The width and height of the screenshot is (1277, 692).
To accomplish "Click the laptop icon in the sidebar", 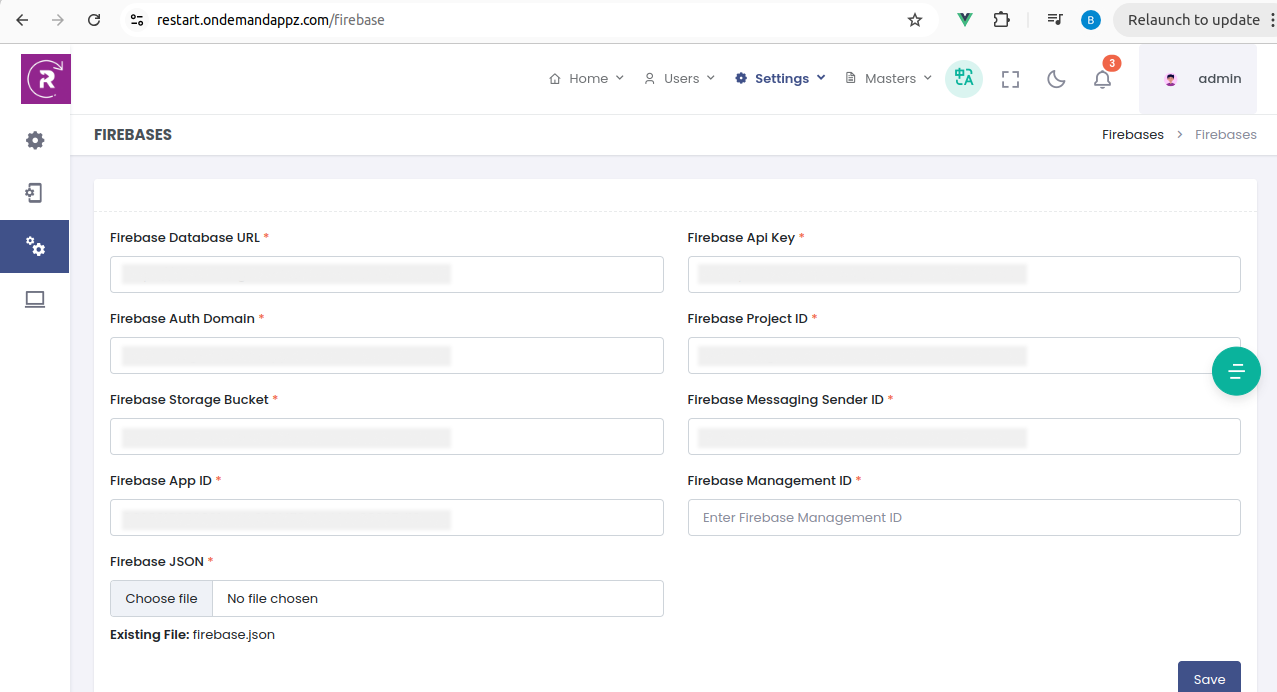I will point(35,299).
